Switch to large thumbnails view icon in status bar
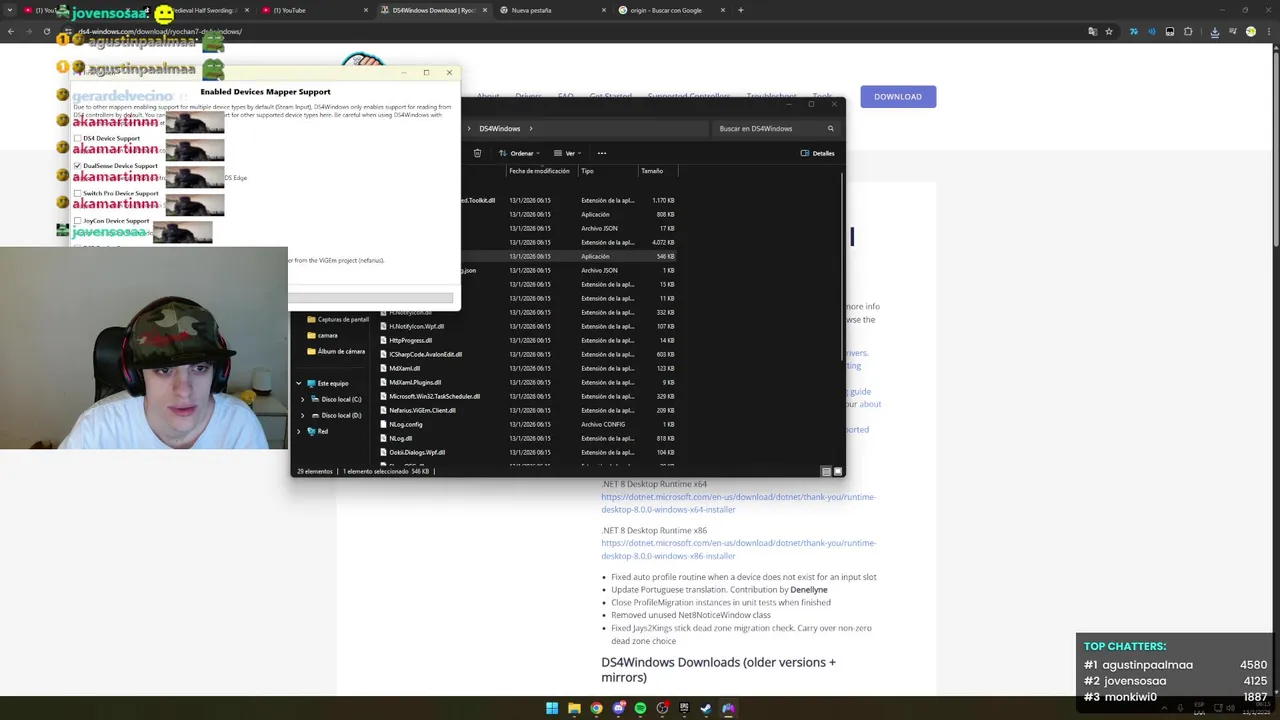Screen dimensions: 1280x720 pyautogui.click(x=838, y=471)
